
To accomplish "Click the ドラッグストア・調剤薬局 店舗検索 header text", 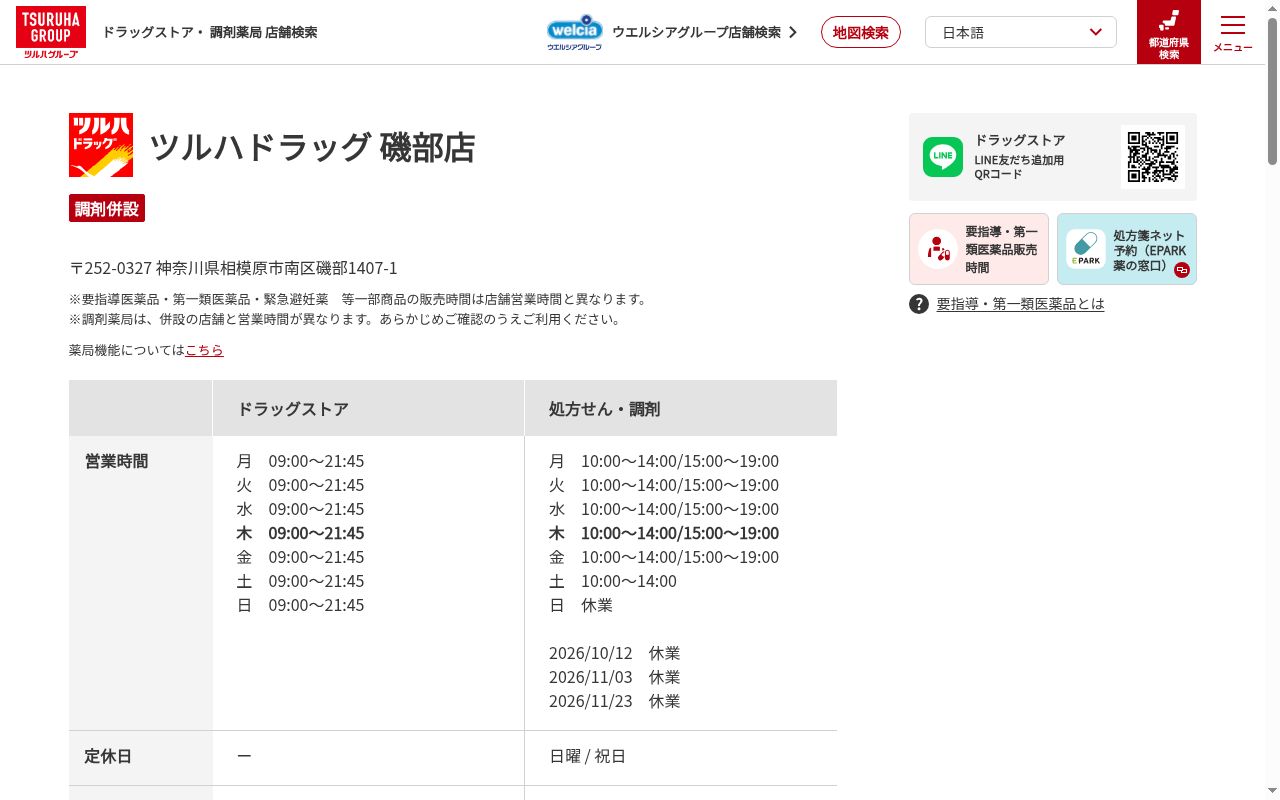I will [x=210, y=32].
